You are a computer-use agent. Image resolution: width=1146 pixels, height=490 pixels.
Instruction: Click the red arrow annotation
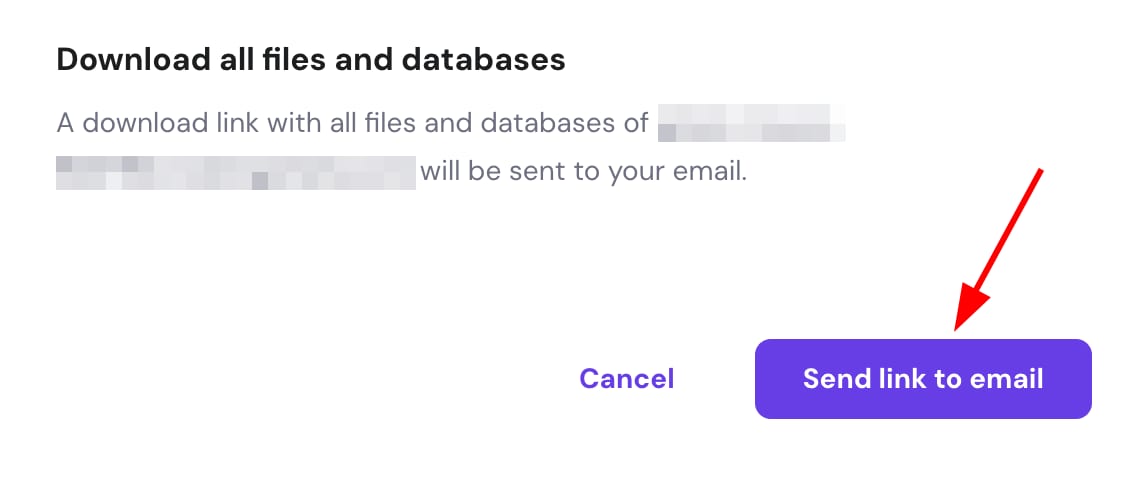click(1000, 250)
